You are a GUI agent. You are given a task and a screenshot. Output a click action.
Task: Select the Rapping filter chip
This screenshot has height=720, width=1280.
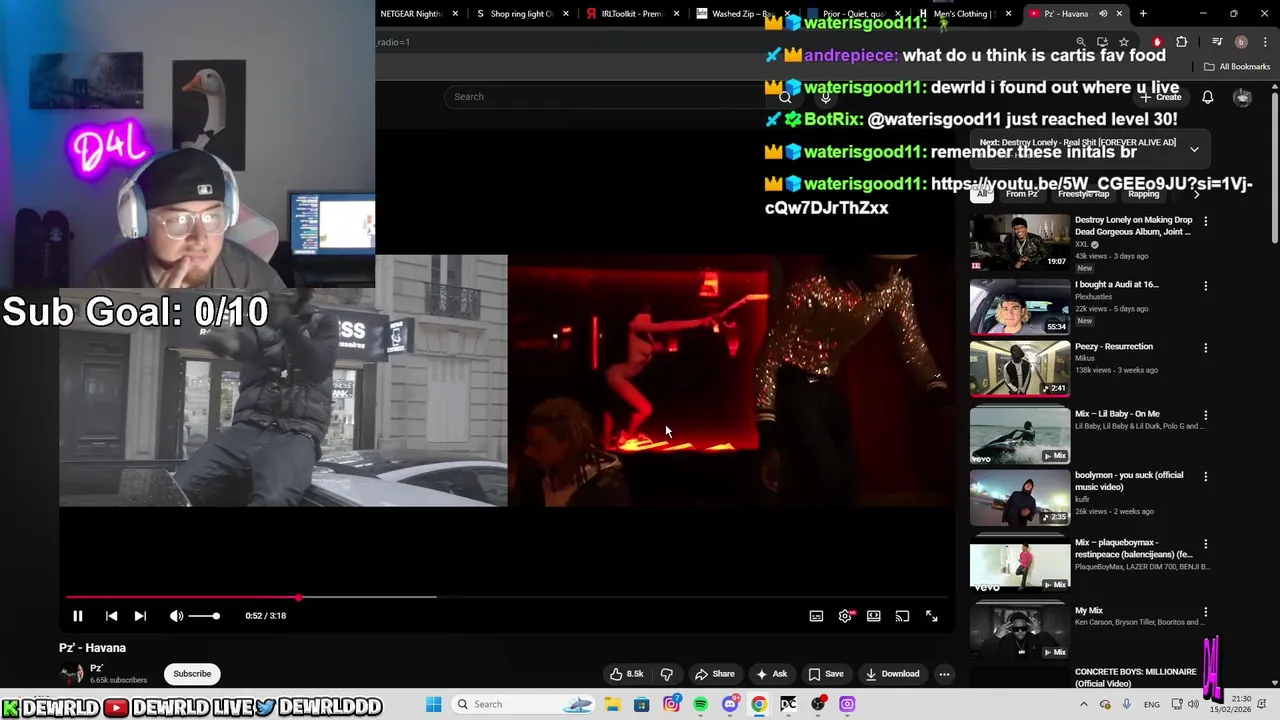[x=1143, y=194]
